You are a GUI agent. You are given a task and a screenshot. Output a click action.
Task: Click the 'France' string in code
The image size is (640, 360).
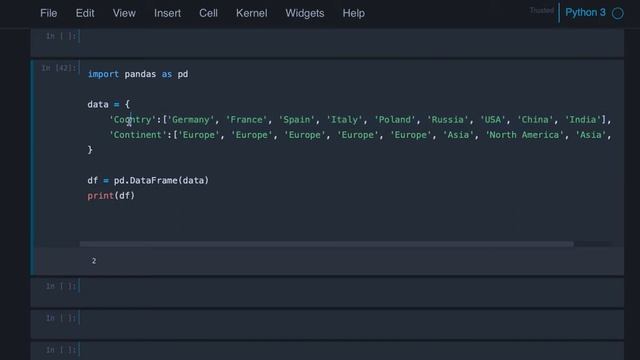pos(246,120)
